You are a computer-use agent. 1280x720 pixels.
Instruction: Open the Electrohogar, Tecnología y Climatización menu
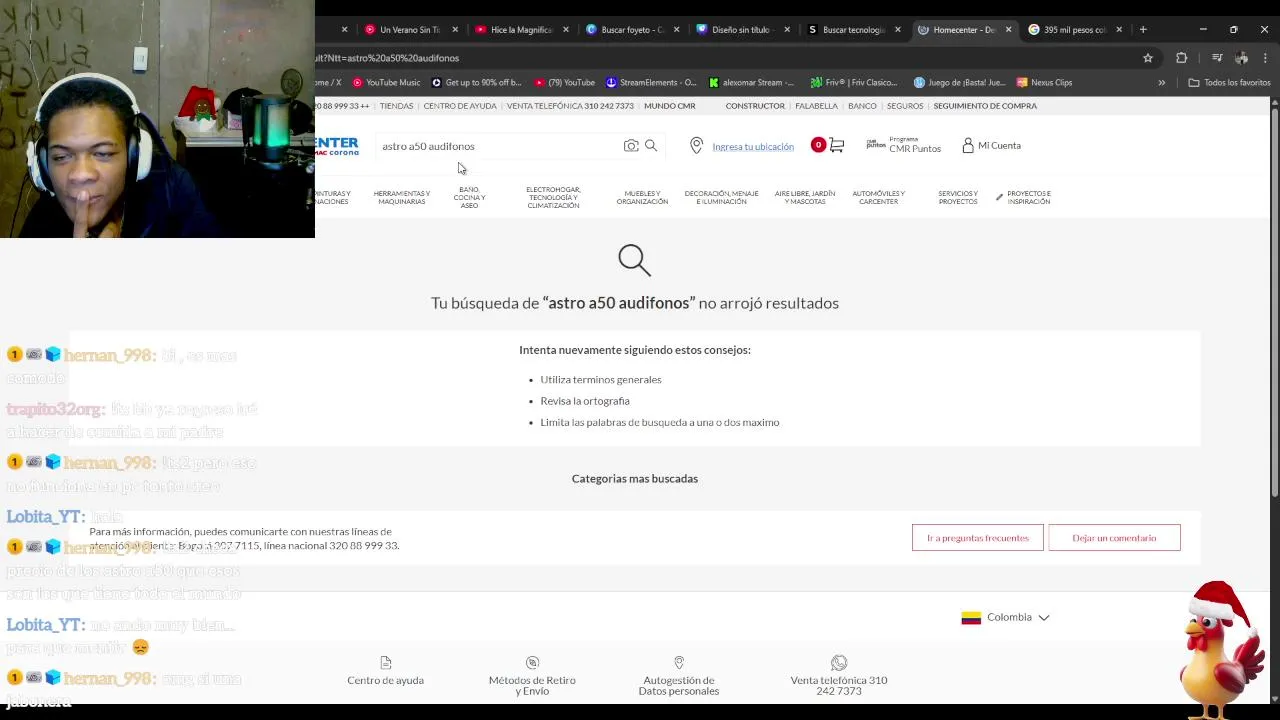point(553,197)
